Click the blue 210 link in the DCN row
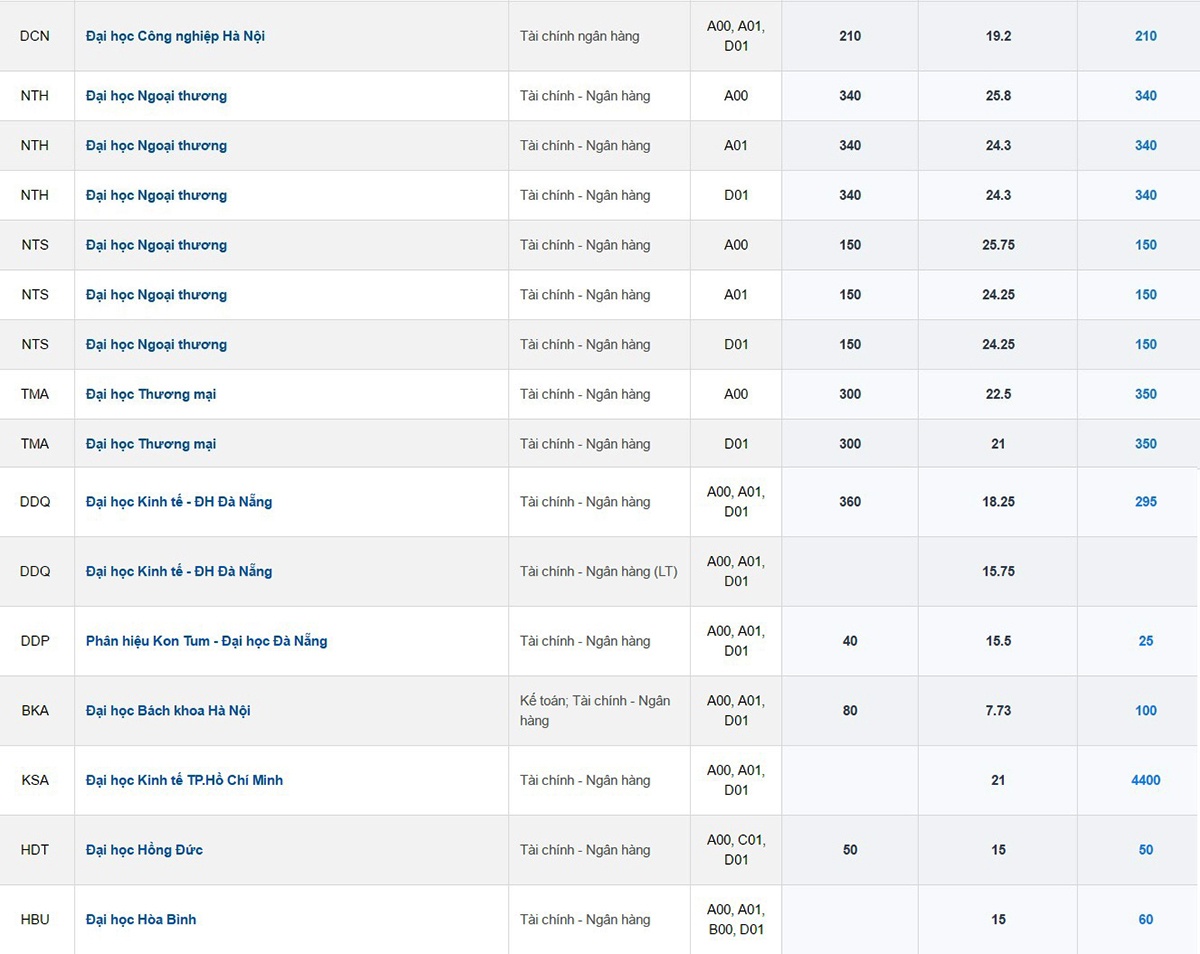This screenshot has height=954, width=1200. point(1146,36)
